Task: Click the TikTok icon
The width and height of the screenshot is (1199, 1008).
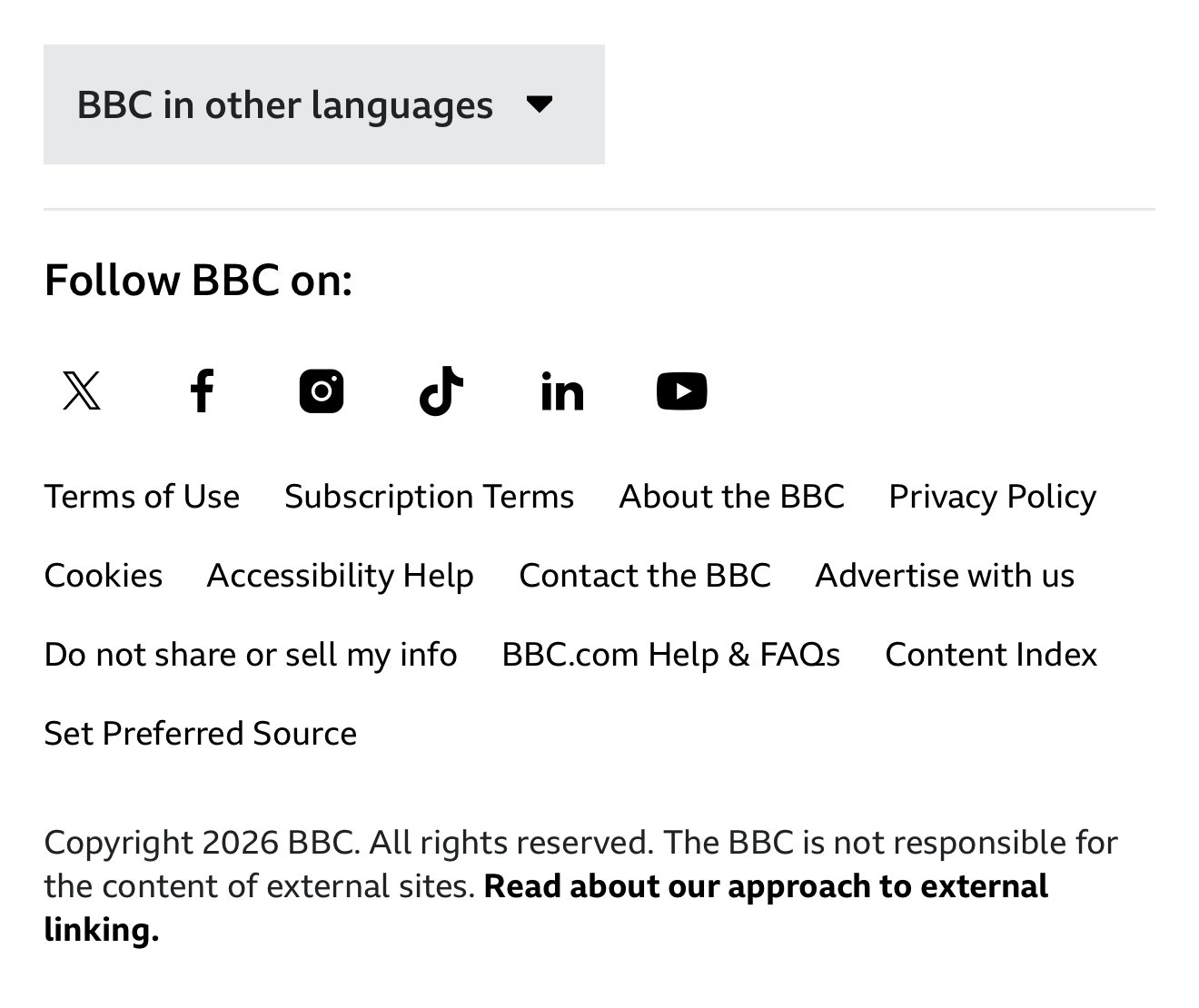Action: pyautogui.click(x=441, y=391)
